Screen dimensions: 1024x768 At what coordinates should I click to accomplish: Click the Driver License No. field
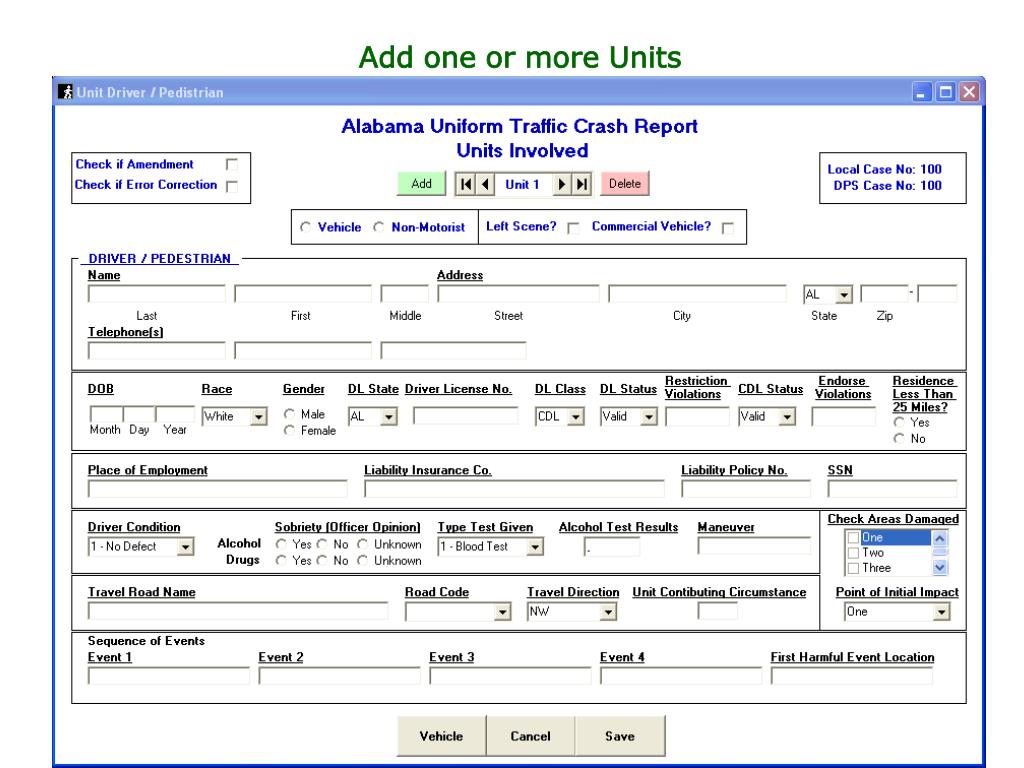pyautogui.click(x=466, y=416)
